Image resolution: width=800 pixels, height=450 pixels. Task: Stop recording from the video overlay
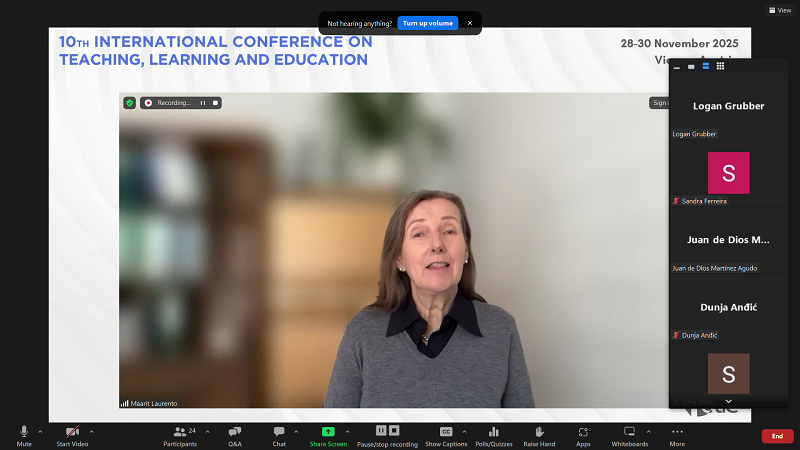[214, 102]
